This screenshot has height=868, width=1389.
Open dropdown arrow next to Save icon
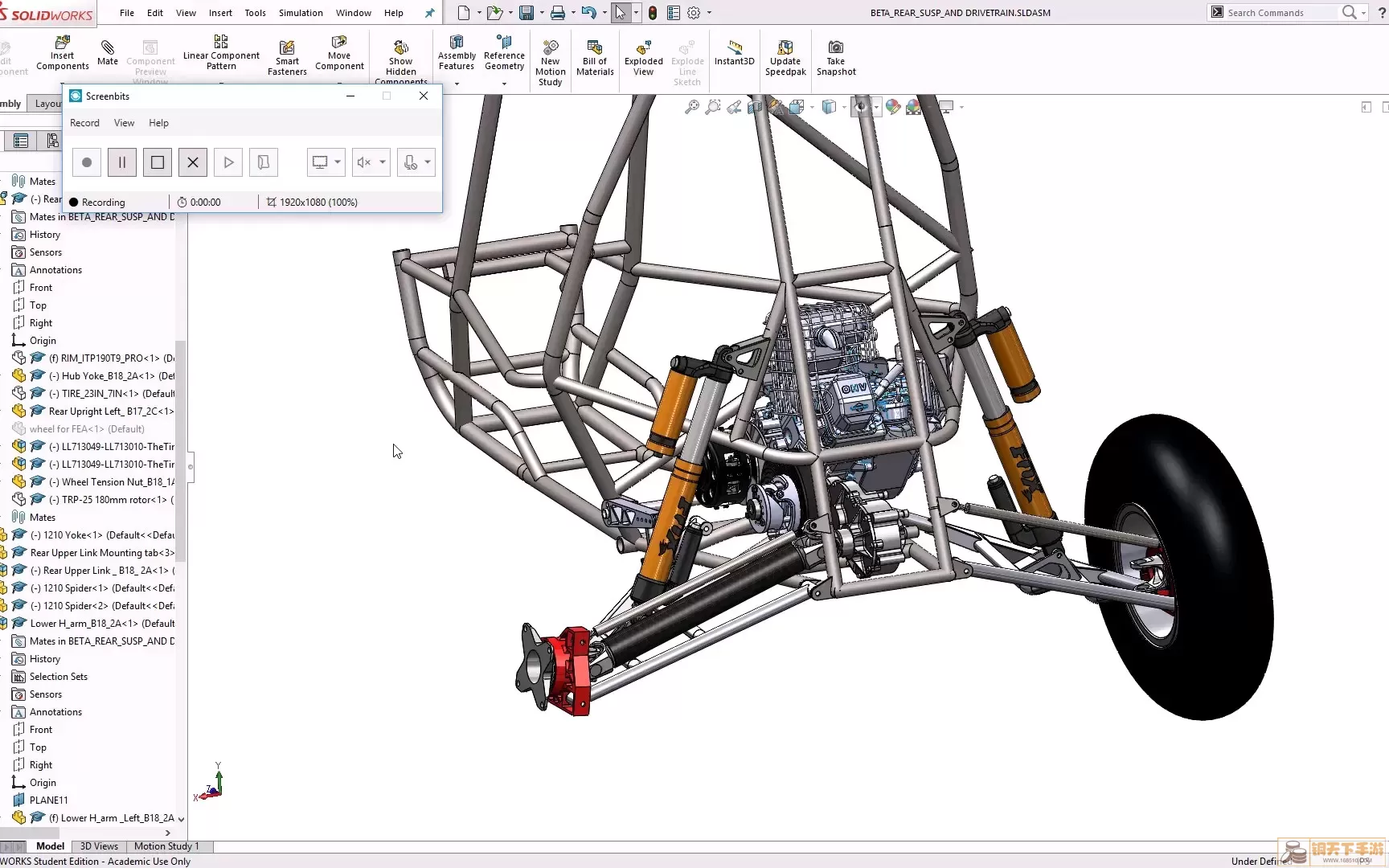tap(542, 13)
